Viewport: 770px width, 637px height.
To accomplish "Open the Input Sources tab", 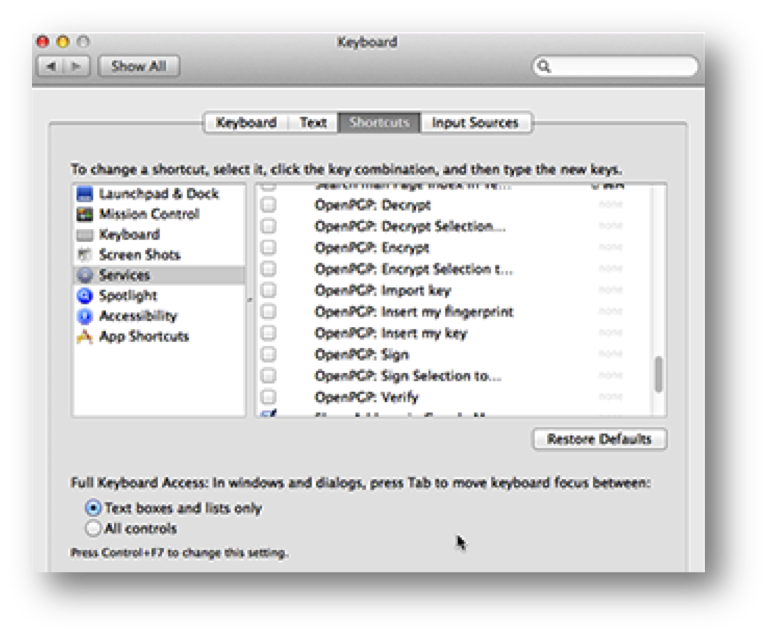I will point(475,122).
